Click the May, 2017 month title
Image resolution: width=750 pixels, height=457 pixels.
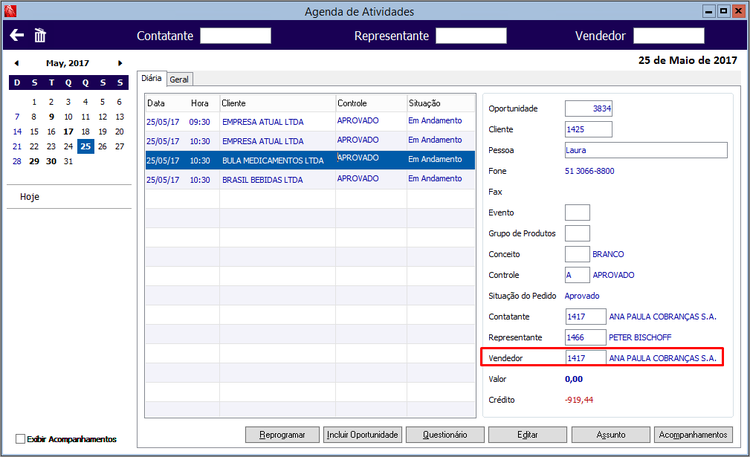coord(67,63)
